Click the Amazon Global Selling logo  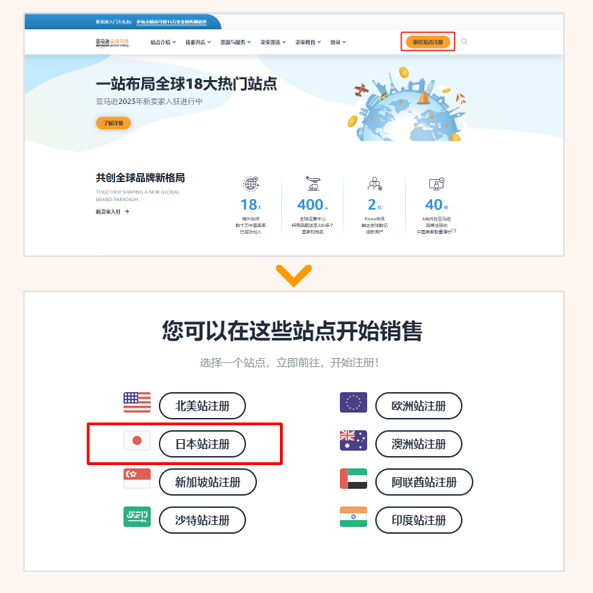coord(112,43)
